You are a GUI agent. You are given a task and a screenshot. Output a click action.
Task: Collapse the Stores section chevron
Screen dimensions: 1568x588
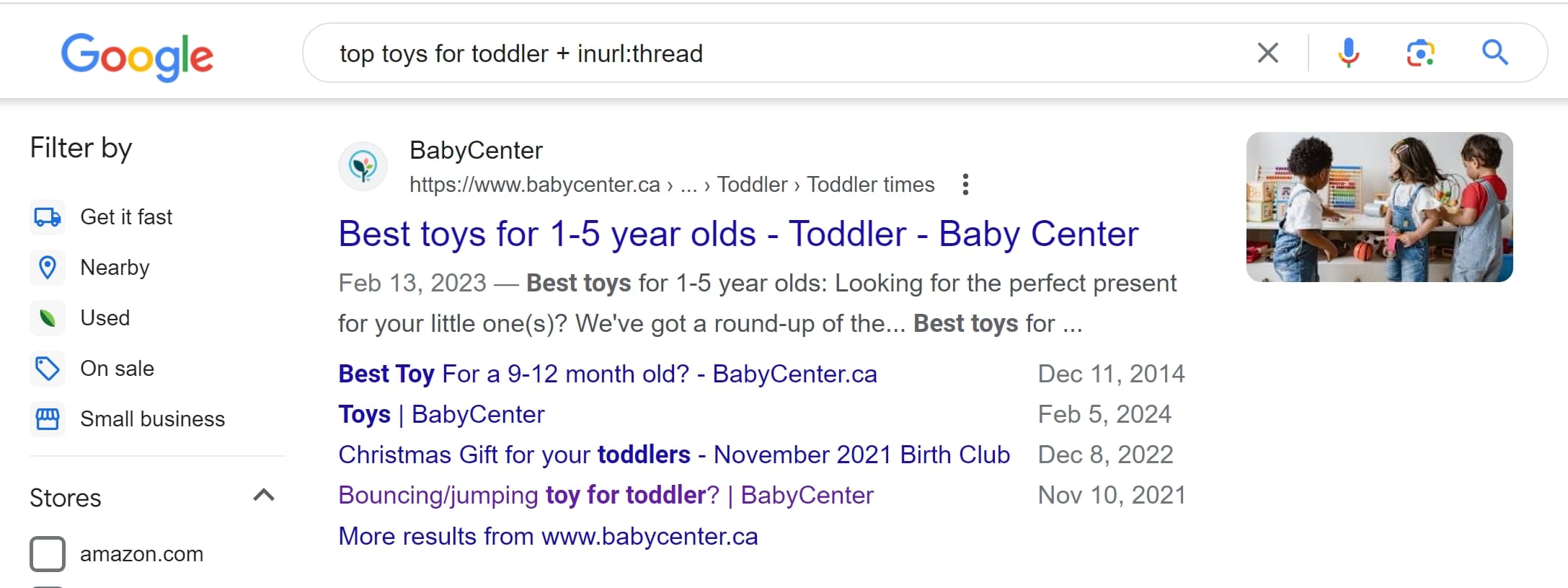264,496
